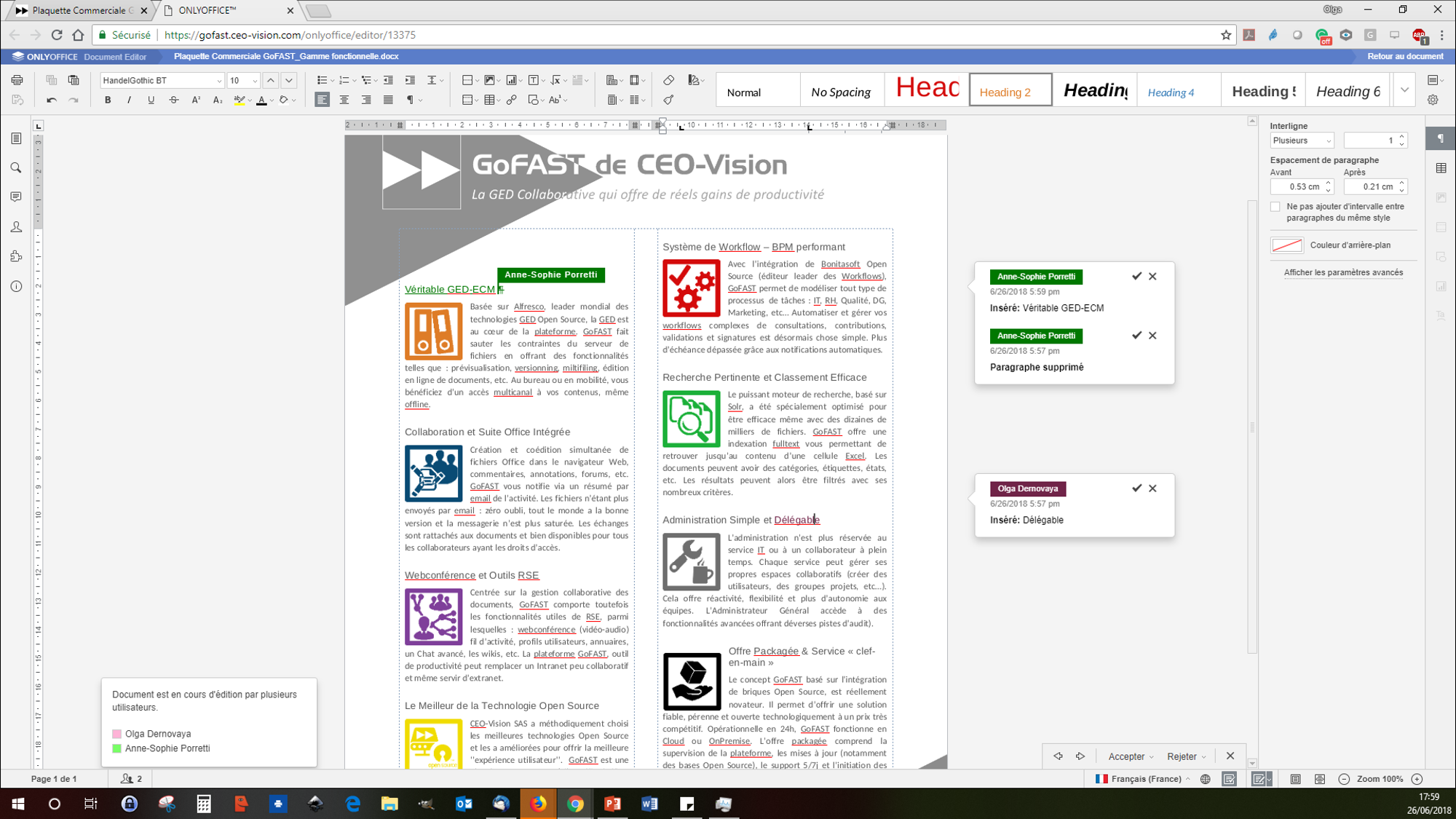This screenshot has height=819, width=1456.
Task: Open the Search panel in left sidebar
Action: click(x=16, y=167)
